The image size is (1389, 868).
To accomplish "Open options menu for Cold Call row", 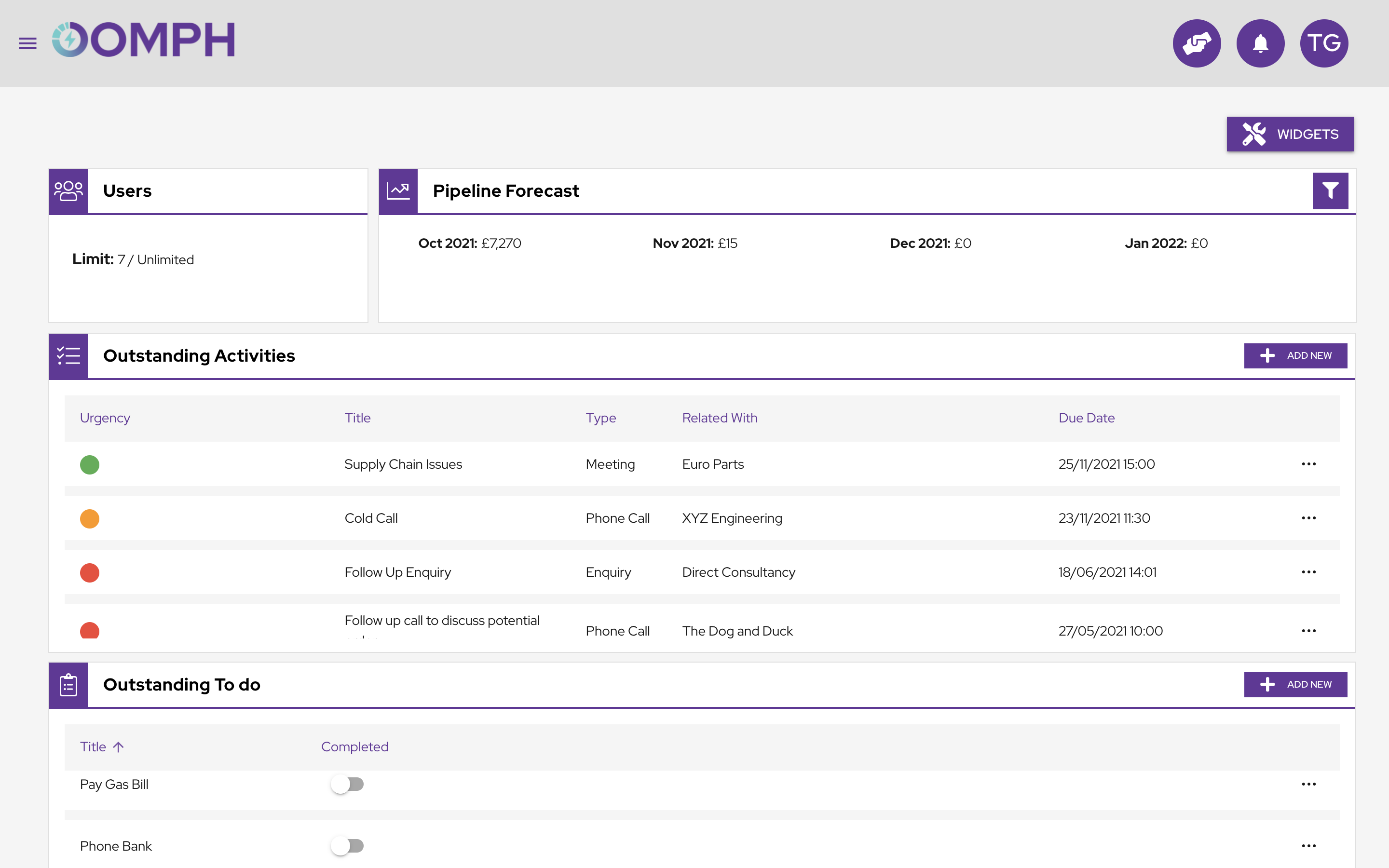I will pyautogui.click(x=1308, y=518).
